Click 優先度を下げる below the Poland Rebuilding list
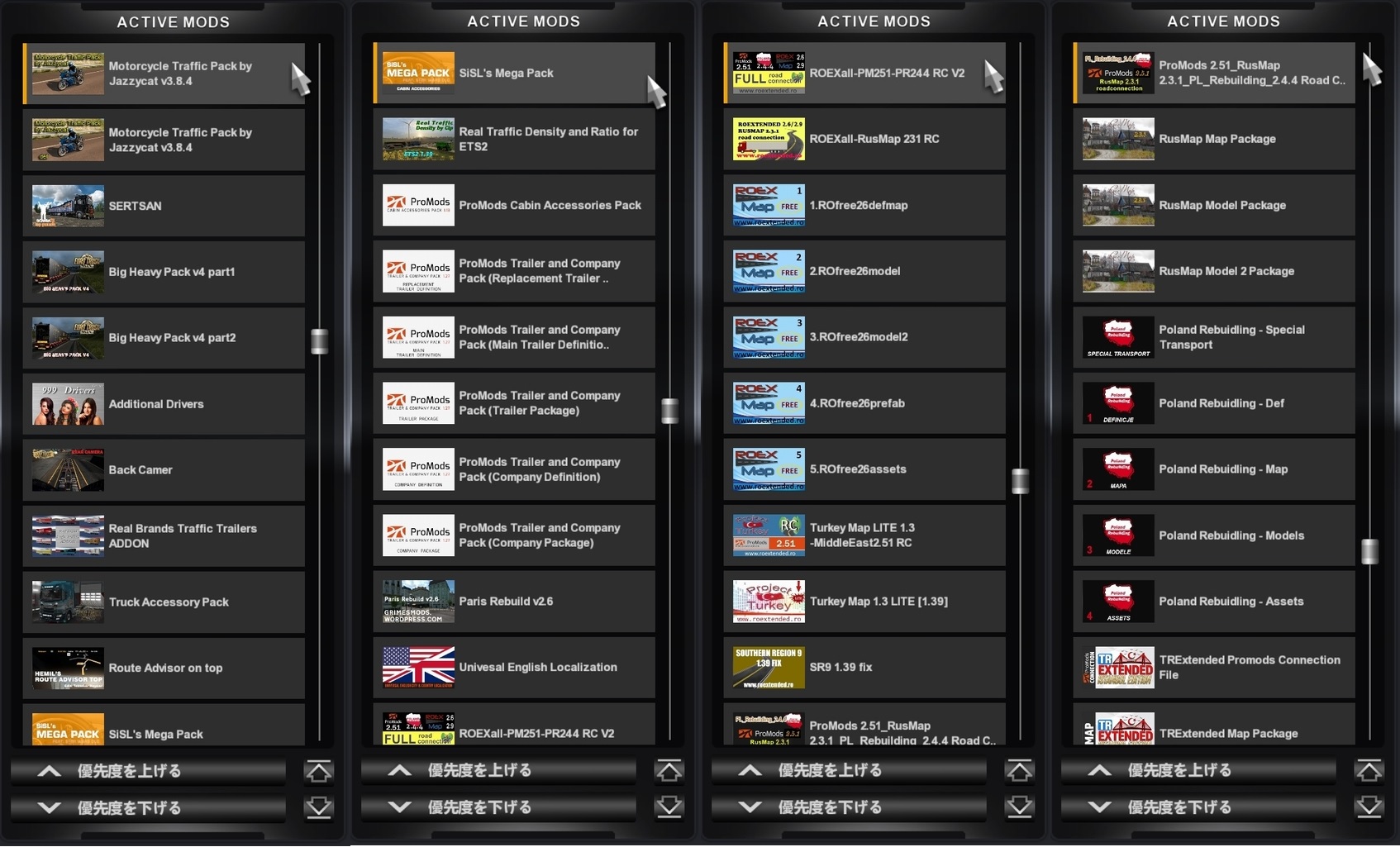Image resolution: width=1400 pixels, height=847 pixels. click(1199, 807)
